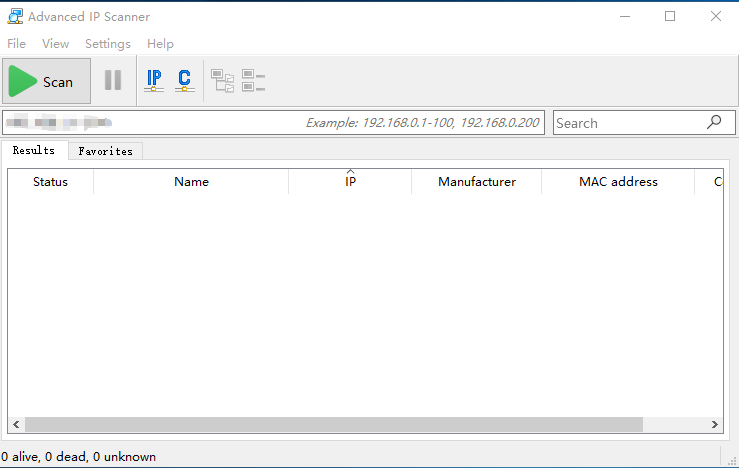Viewport: 739px width, 468px height.
Task: Click the Advanced IP Scanner title icon
Action: tap(15, 16)
